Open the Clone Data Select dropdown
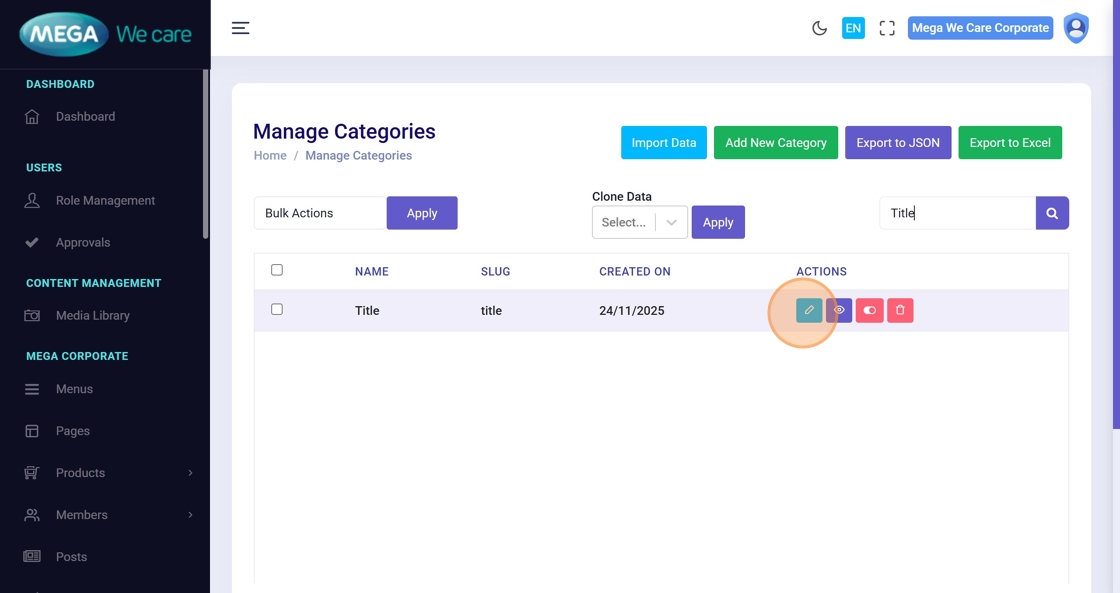The width and height of the screenshot is (1120, 593). point(639,222)
